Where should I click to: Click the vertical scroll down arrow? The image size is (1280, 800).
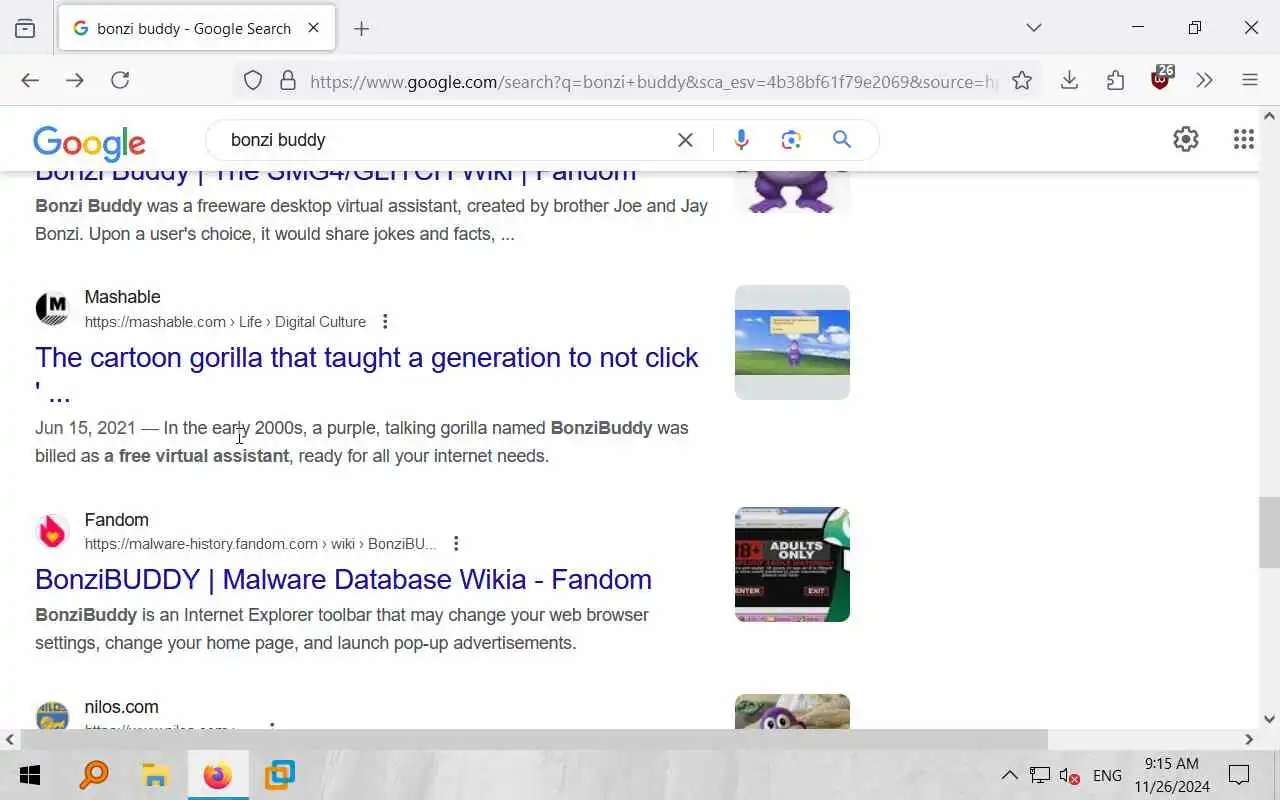tap(1269, 719)
